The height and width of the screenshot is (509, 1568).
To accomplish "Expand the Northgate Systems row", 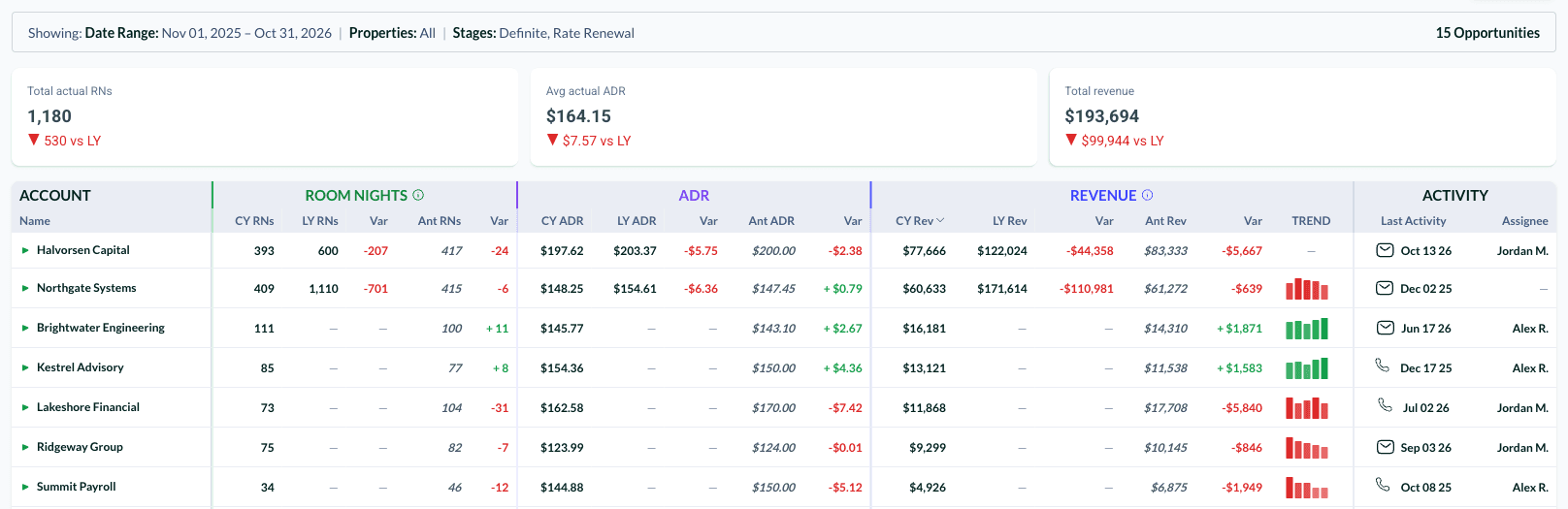I will click(x=25, y=288).
